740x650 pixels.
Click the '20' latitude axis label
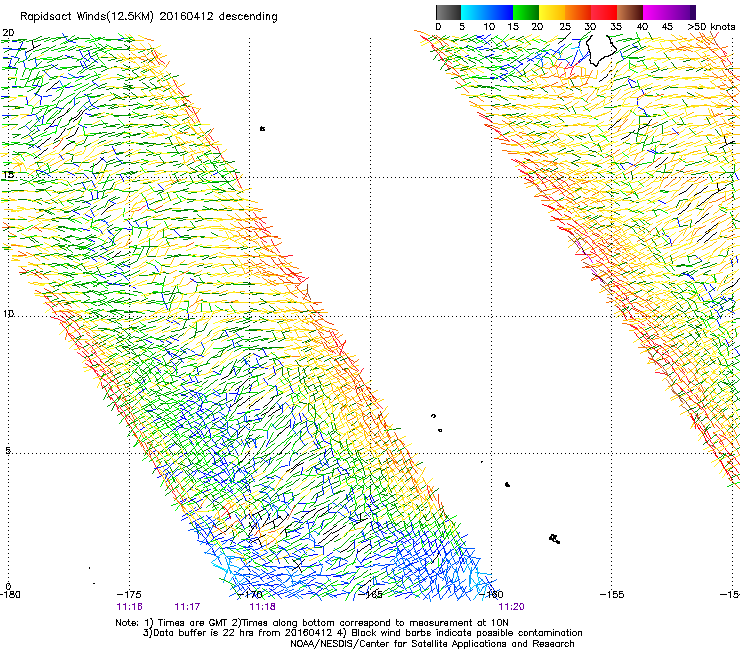(8, 33)
